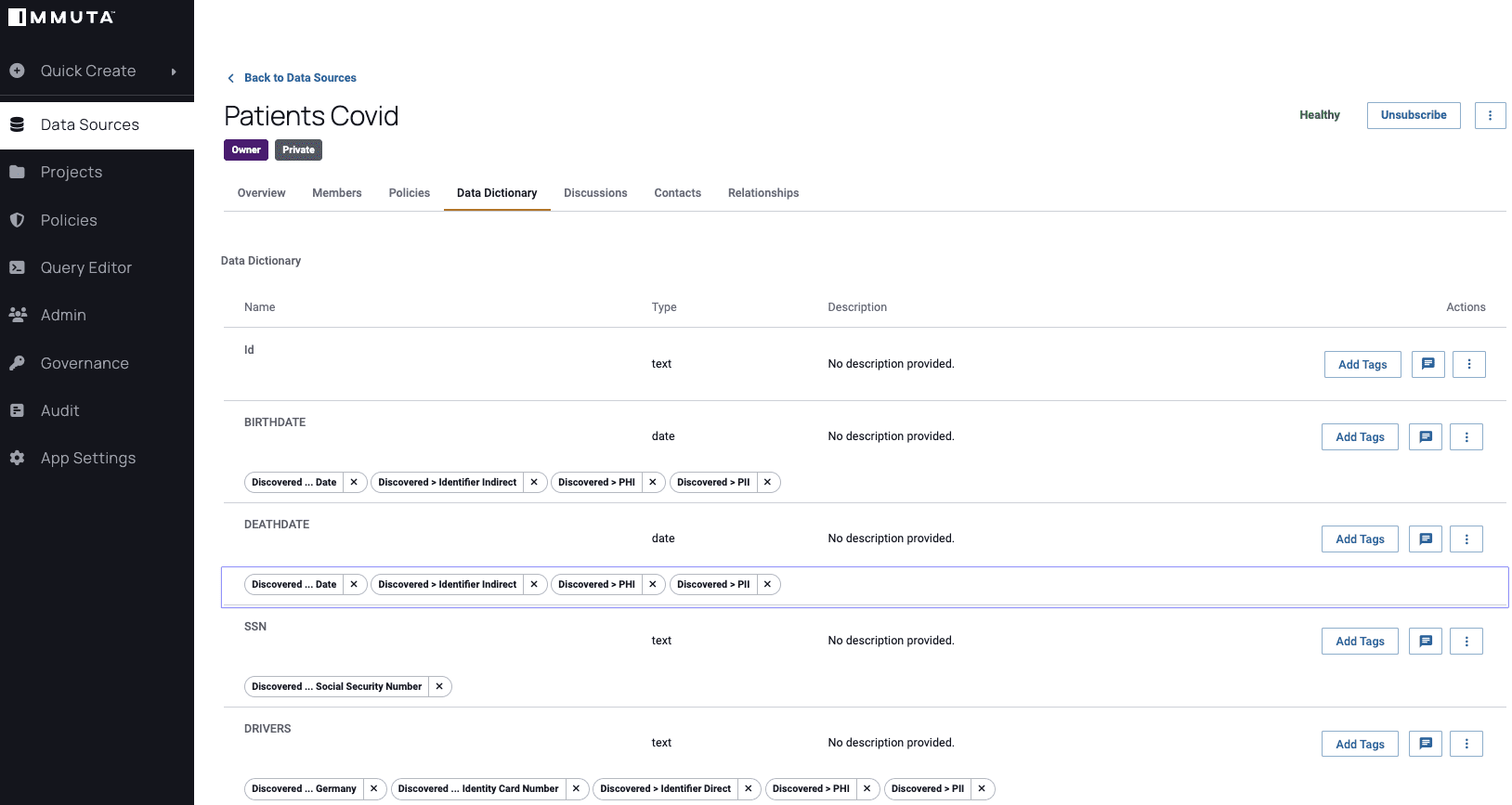The width and height of the screenshot is (1512, 805).
Task: Go back to Data Sources link
Action: point(299,78)
